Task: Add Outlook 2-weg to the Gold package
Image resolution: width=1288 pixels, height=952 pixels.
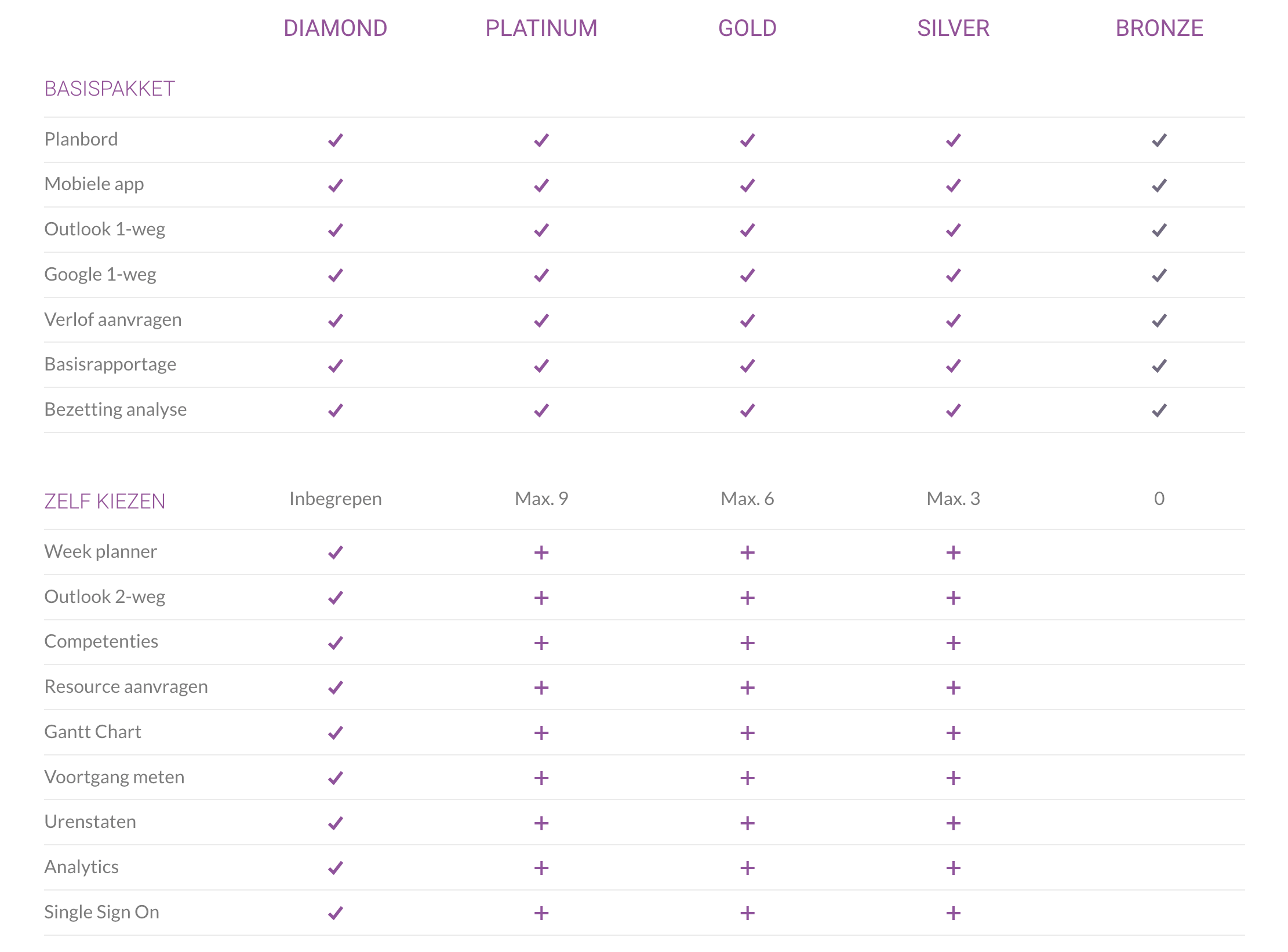Action: click(x=747, y=598)
